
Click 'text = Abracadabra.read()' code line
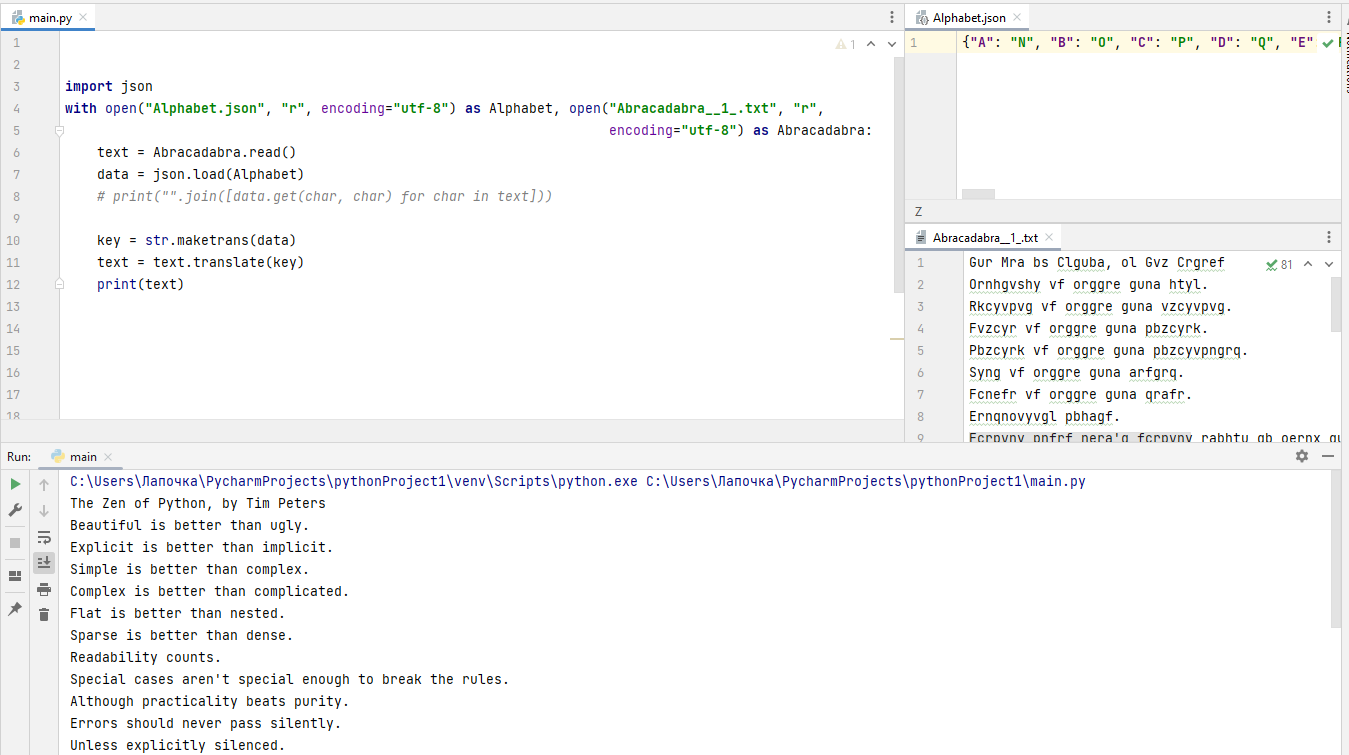[x=197, y=153]
